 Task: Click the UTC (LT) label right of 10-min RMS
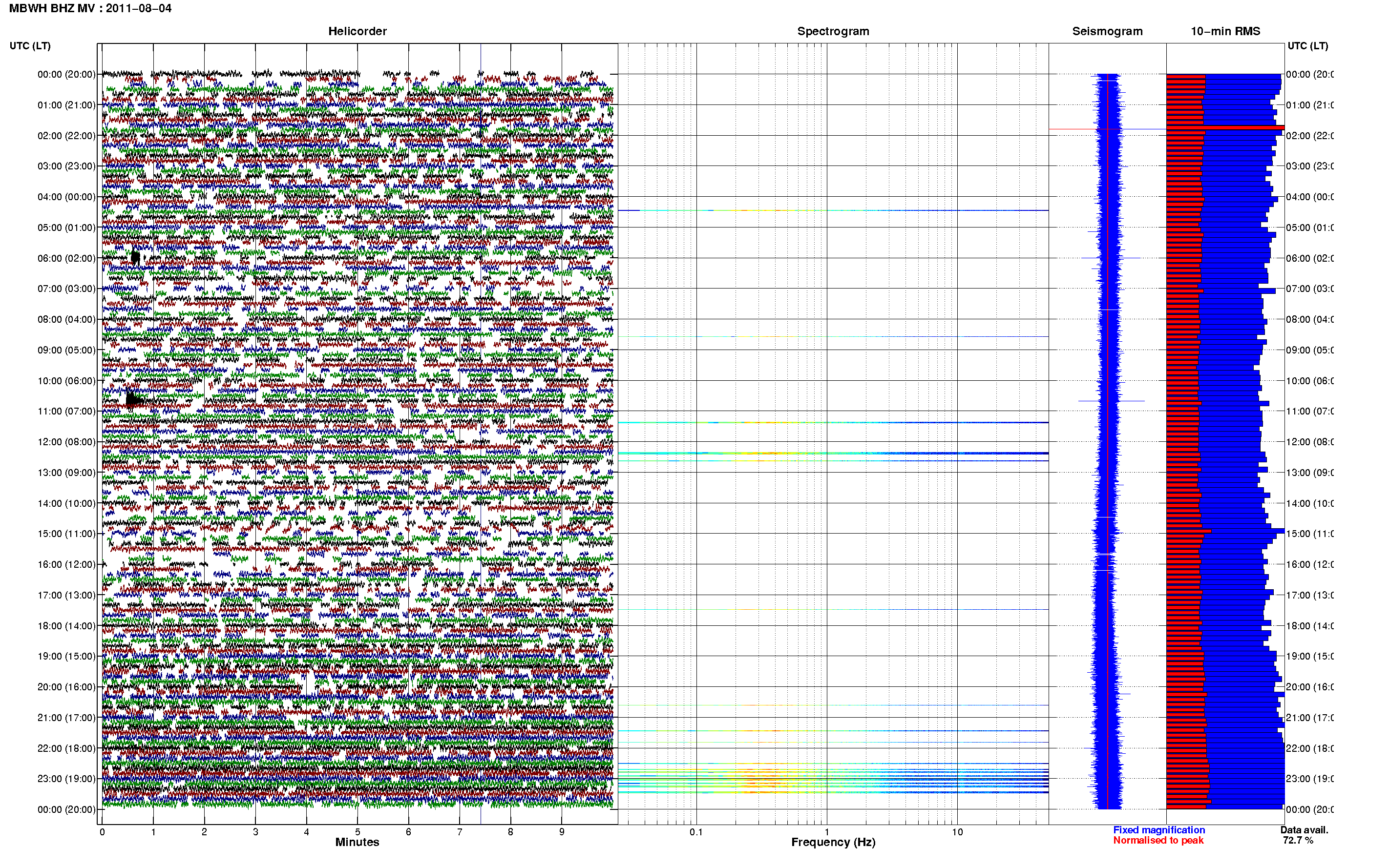tap(1307, 46)
